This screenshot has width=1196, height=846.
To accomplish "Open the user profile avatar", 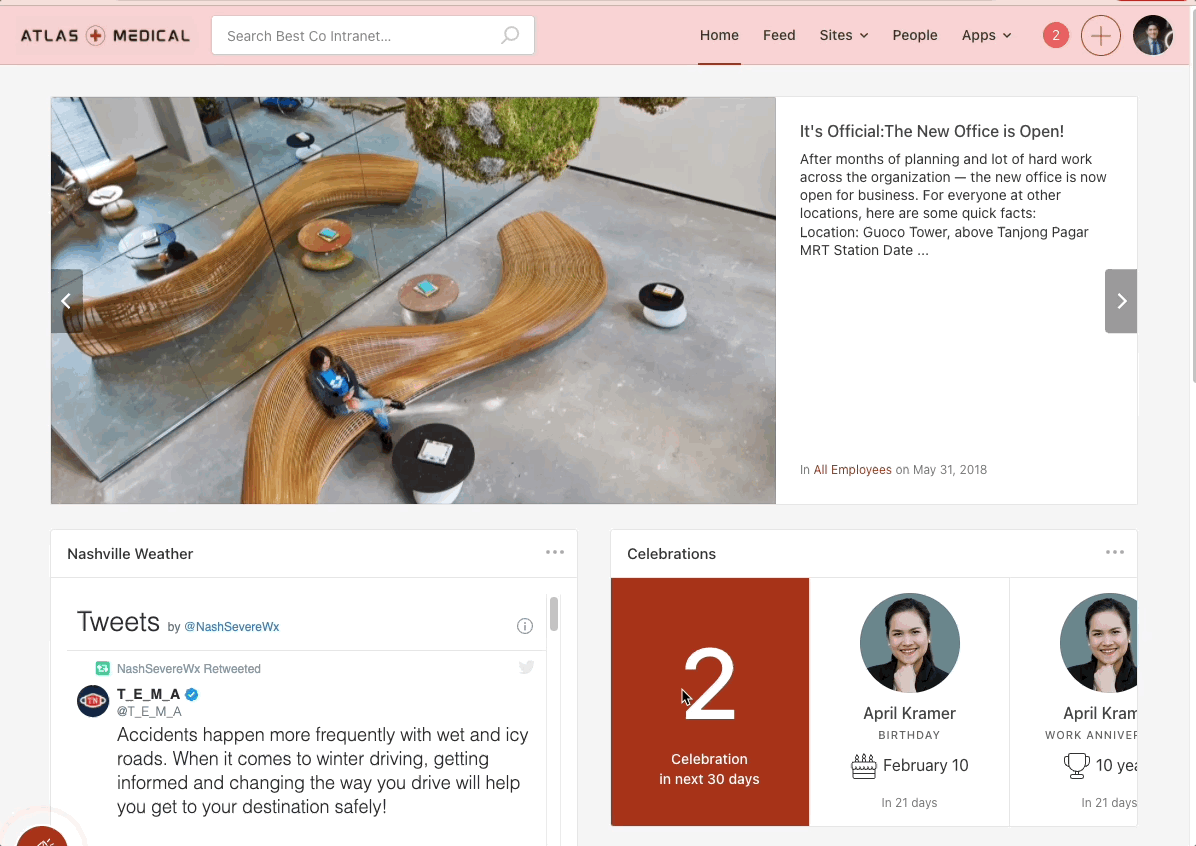I will [x=1152, y=36].
